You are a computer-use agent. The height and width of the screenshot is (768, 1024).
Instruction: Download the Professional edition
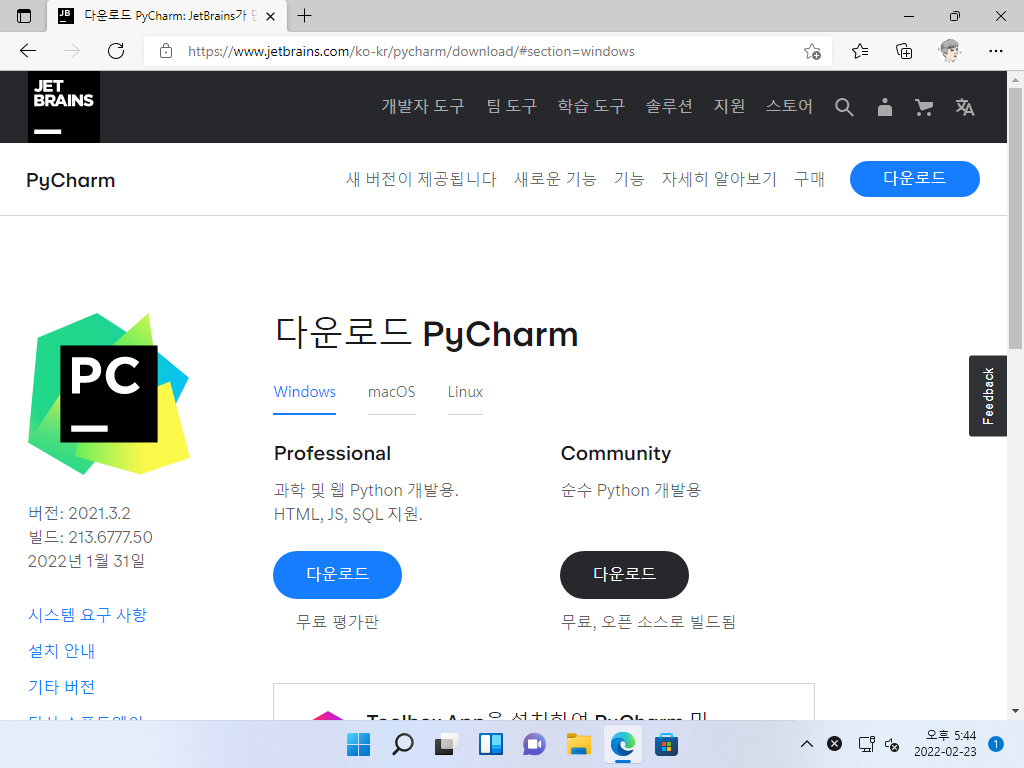(337, 575)
